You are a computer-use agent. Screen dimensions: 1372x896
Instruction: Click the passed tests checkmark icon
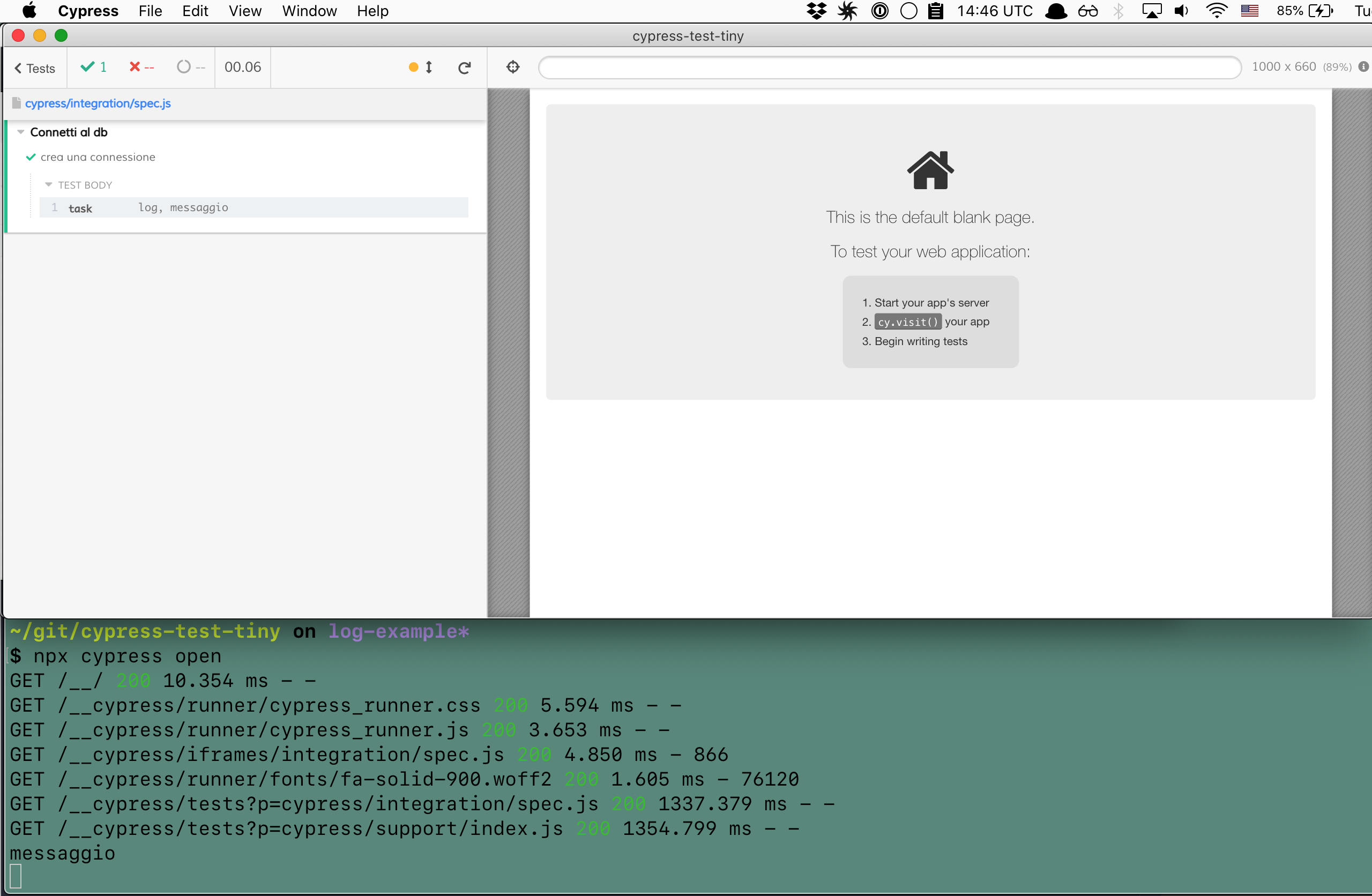[87, 67]
